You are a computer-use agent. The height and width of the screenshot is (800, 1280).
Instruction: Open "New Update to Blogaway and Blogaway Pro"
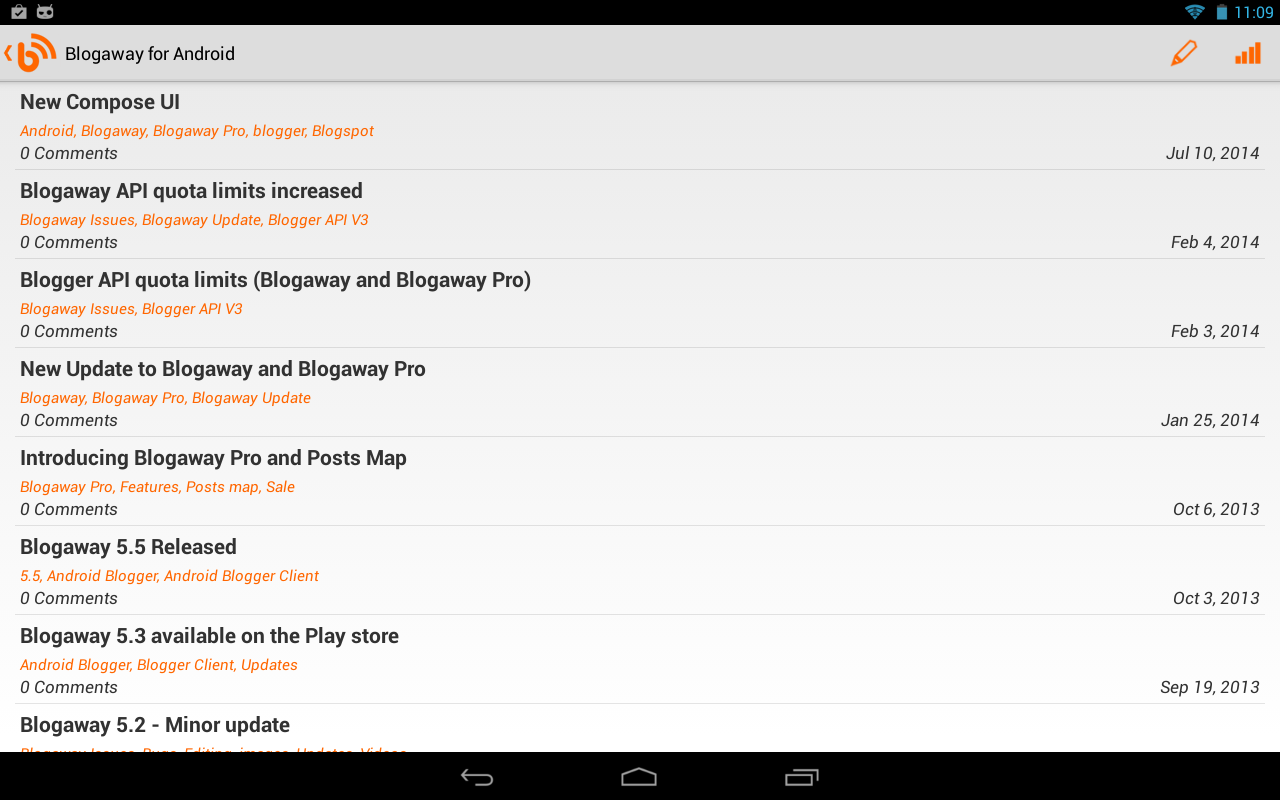[640, 393]
